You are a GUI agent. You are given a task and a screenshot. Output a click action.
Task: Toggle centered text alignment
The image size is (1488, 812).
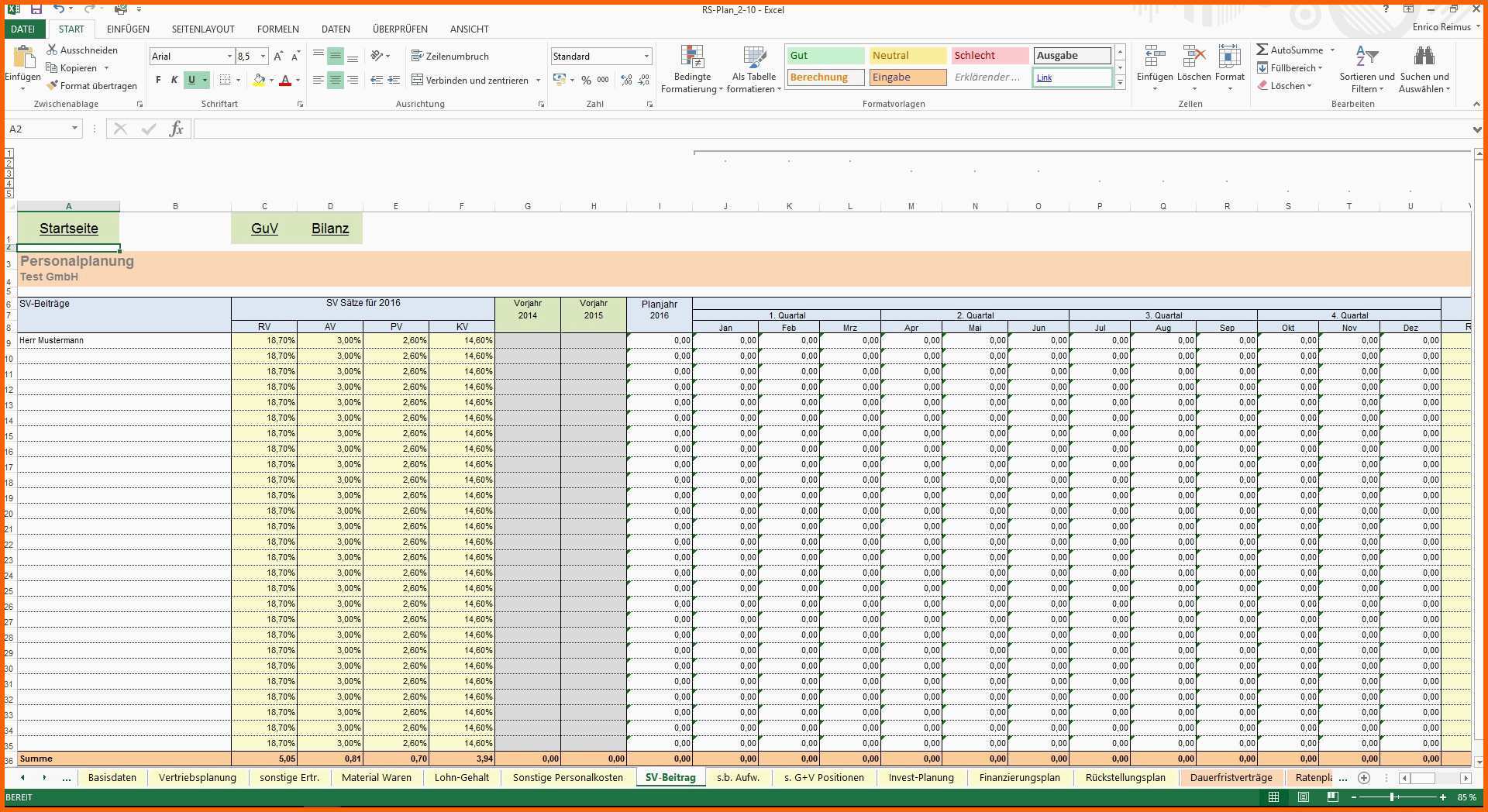(335, 80)
